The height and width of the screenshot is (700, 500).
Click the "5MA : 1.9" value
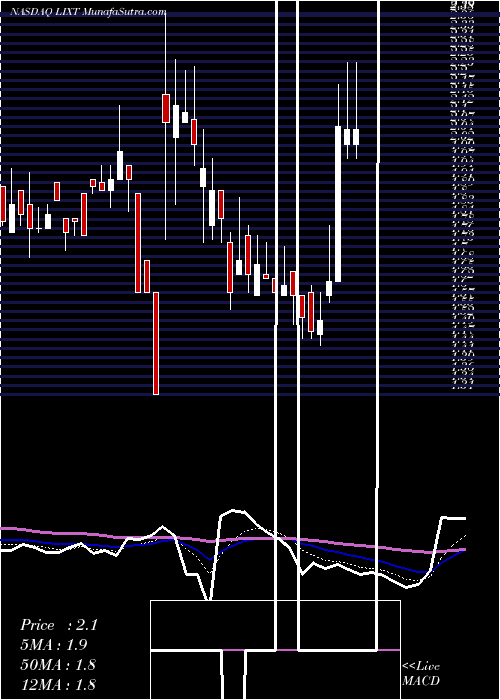click(x=53, y=645)
